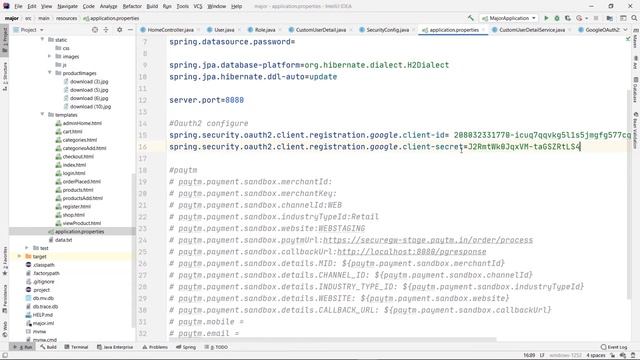Open Project Structure toolbar icon
Image resolution: width=640 pixels, height=360 pixels.
click(x=609, y=18)
